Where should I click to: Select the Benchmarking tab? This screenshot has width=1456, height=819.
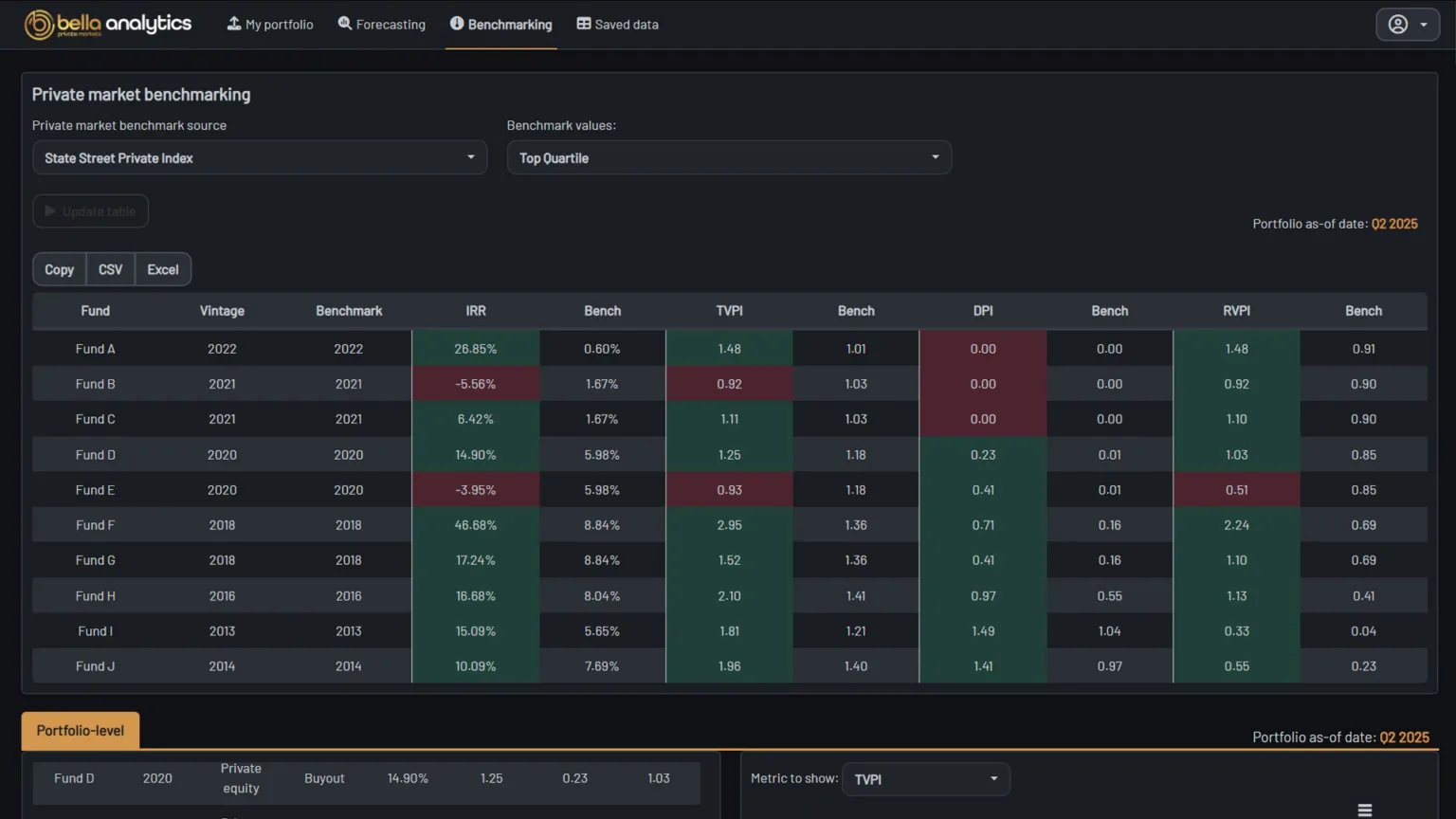(500, 25)
